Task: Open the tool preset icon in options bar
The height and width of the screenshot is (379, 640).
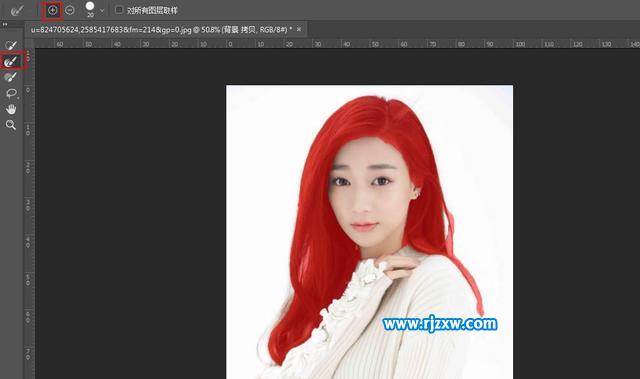Action: coord(17,10)
